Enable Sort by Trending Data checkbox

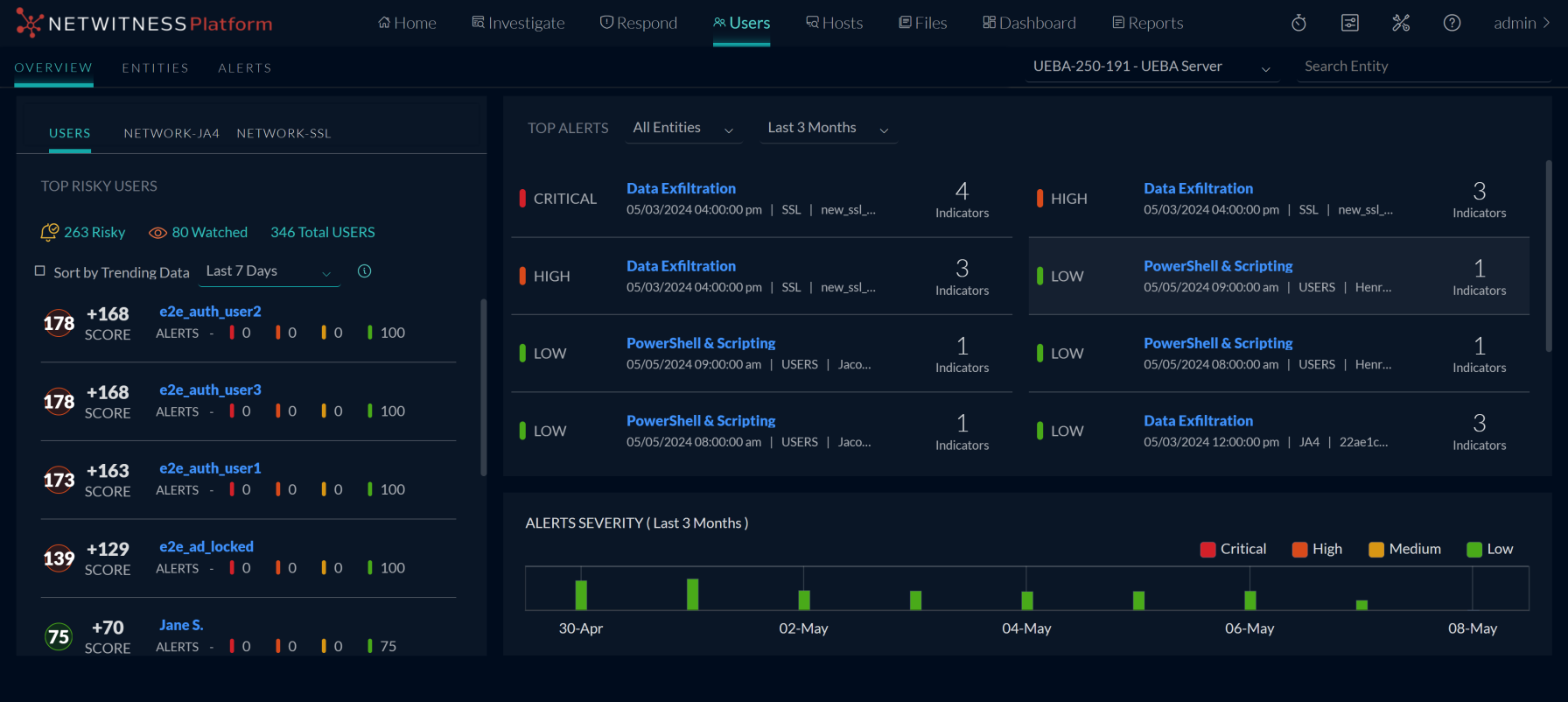[39, 271]
